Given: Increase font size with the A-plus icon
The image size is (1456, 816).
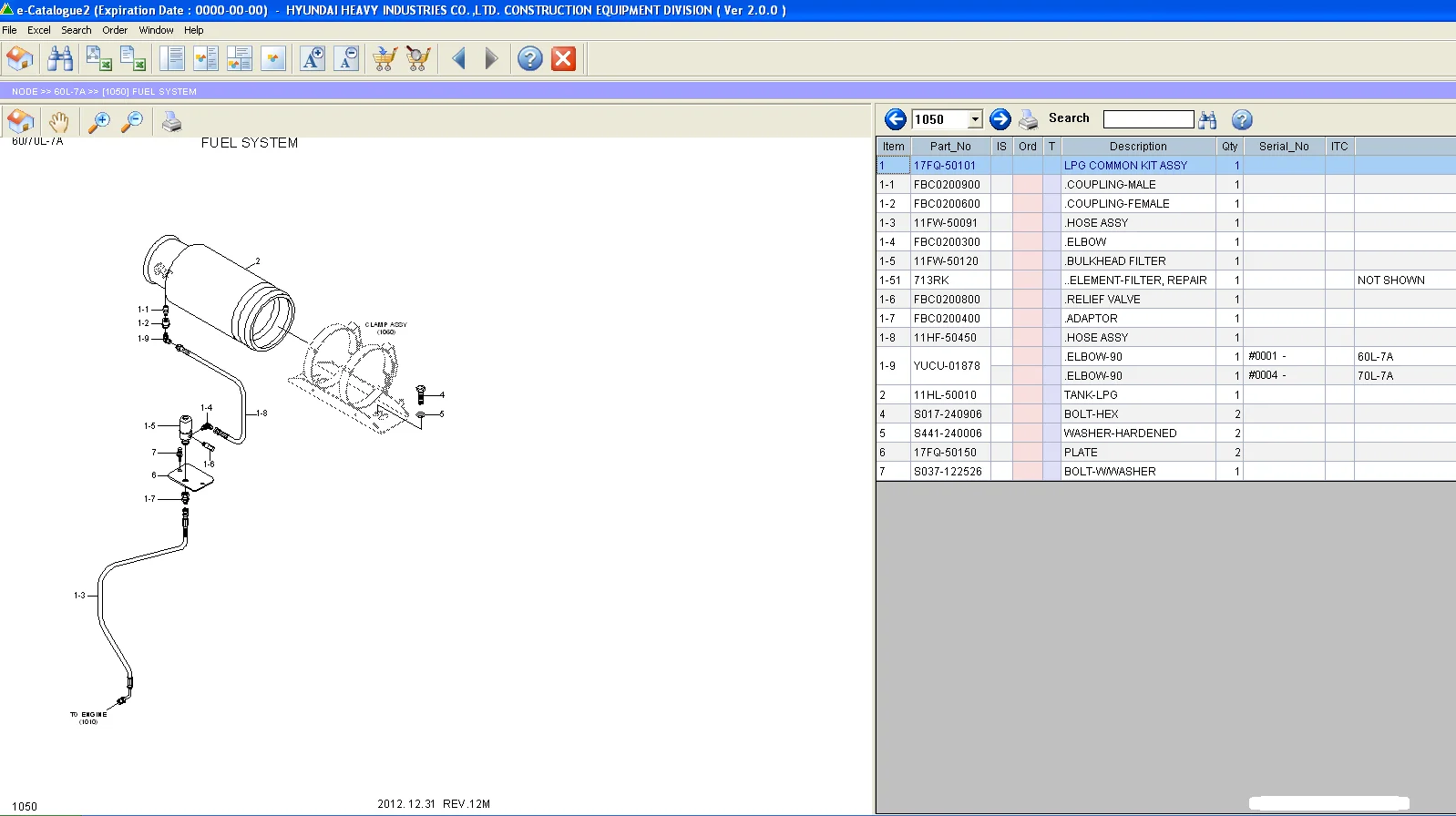Looking at the screenshot, I should pos(313,59).
